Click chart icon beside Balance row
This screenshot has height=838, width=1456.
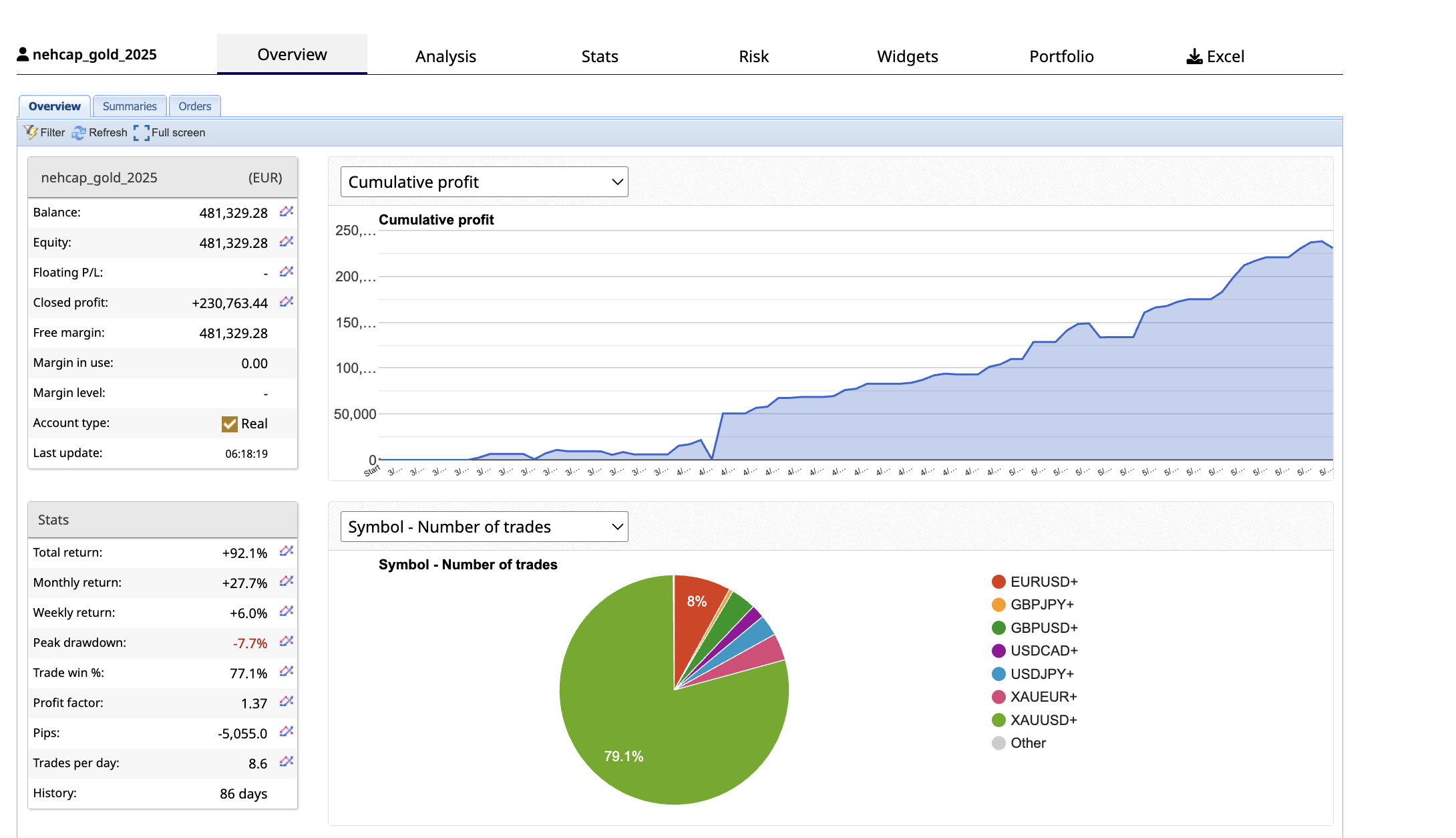287,212
